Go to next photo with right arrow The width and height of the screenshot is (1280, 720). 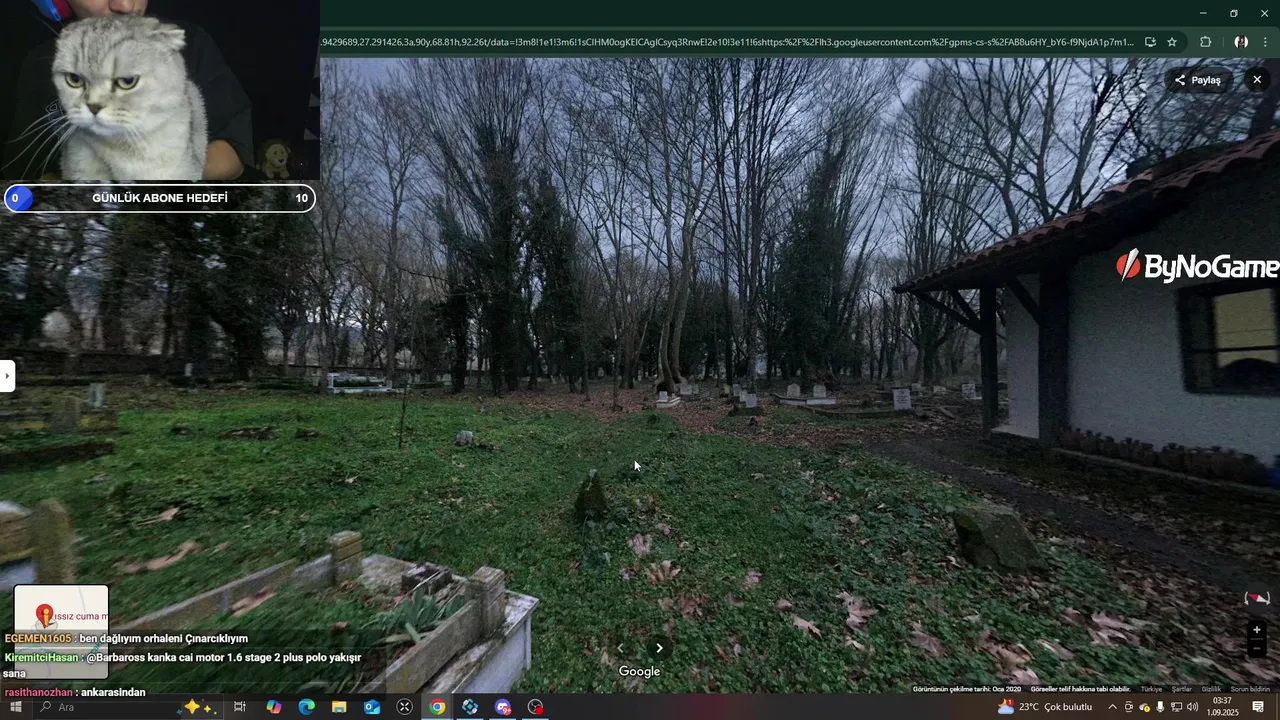point(659,648)
